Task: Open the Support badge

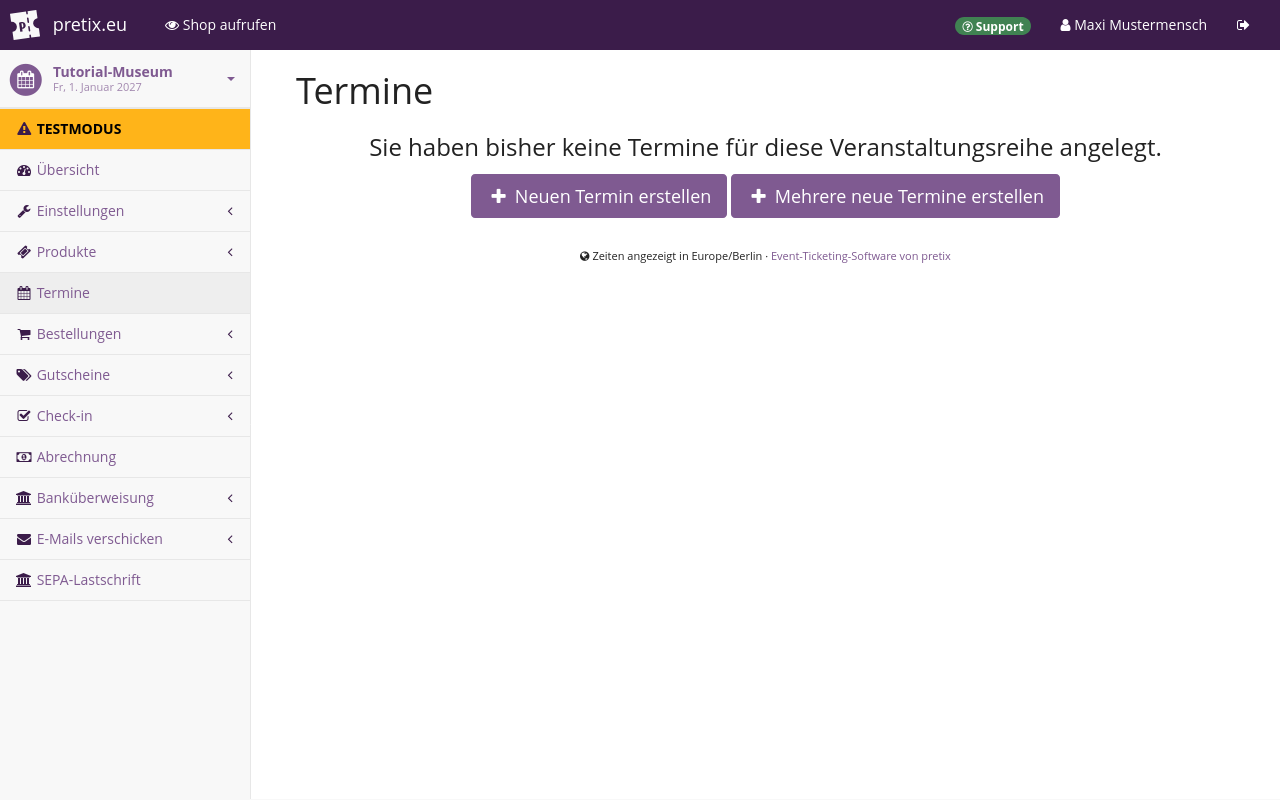Action: click(993, 26)
